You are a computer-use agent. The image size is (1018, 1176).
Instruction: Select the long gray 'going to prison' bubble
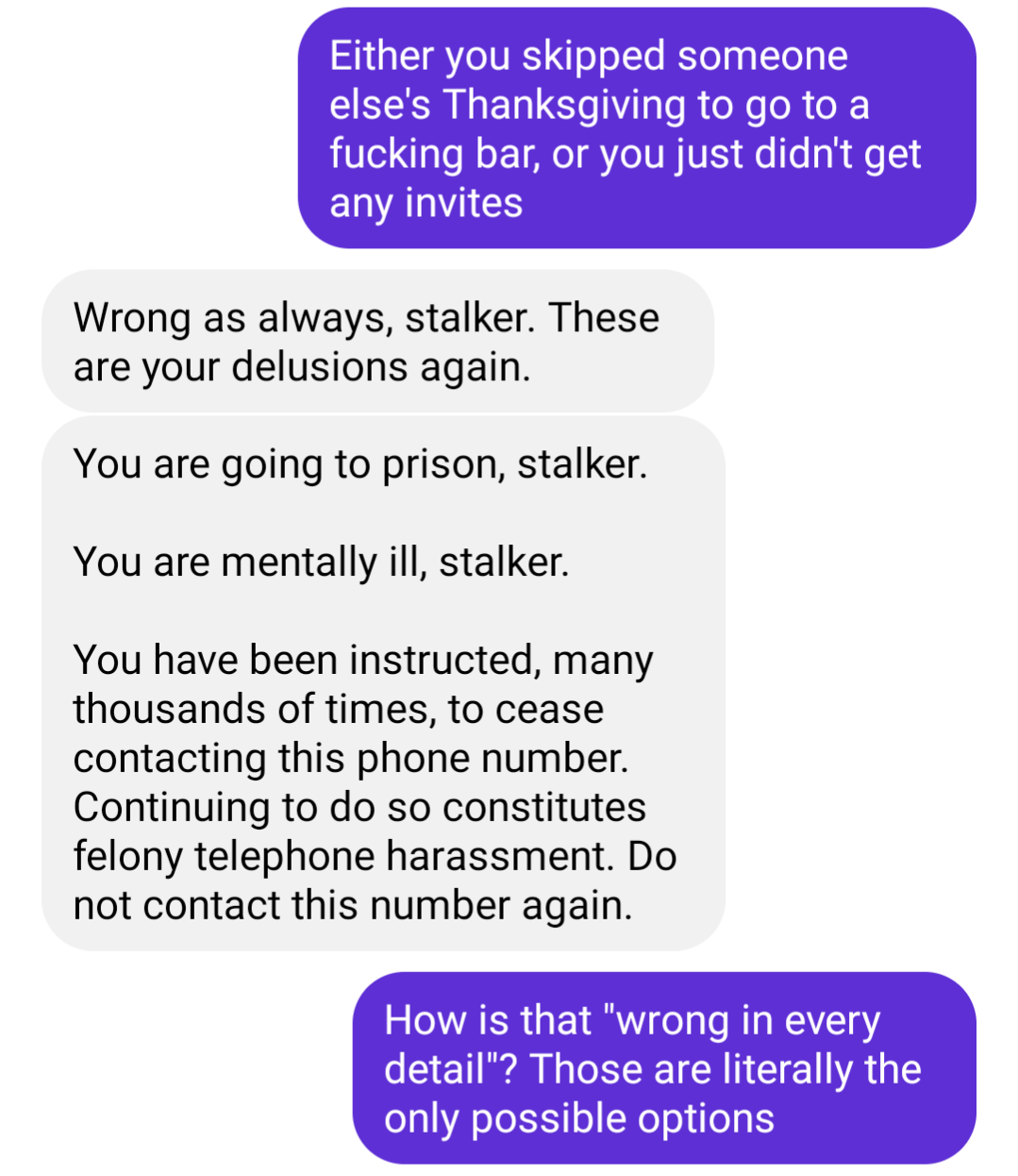[383, 683]
